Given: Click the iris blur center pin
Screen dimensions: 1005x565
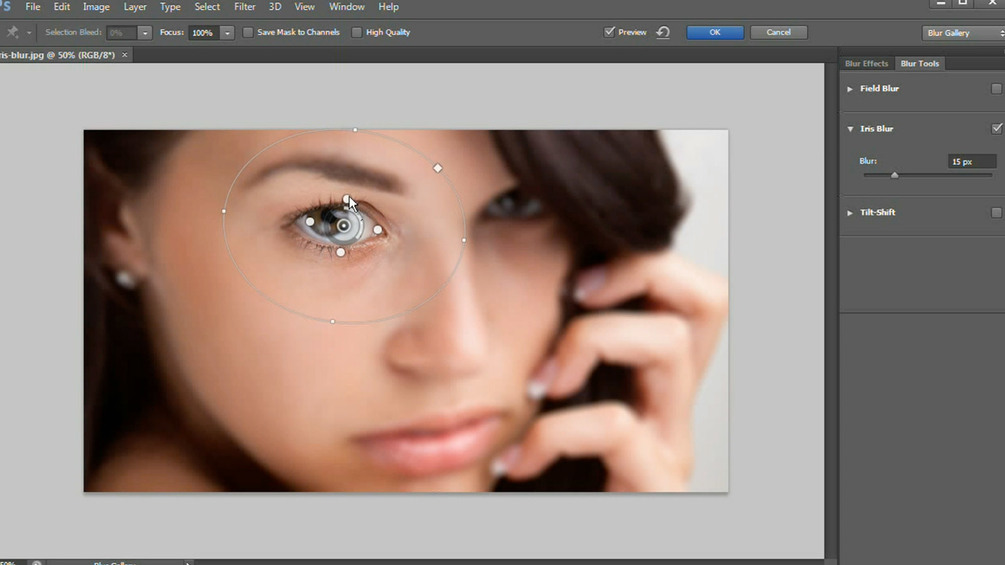Looking at the screenshot, I should pyautogui.click(x=344, y=225).
